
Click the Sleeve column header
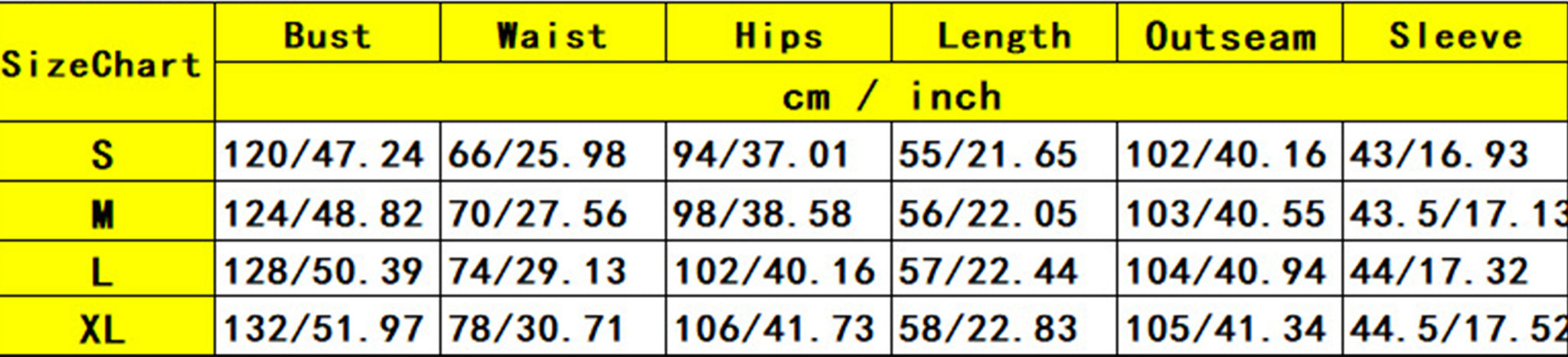pyautogui.click(x=1455, y=35)
